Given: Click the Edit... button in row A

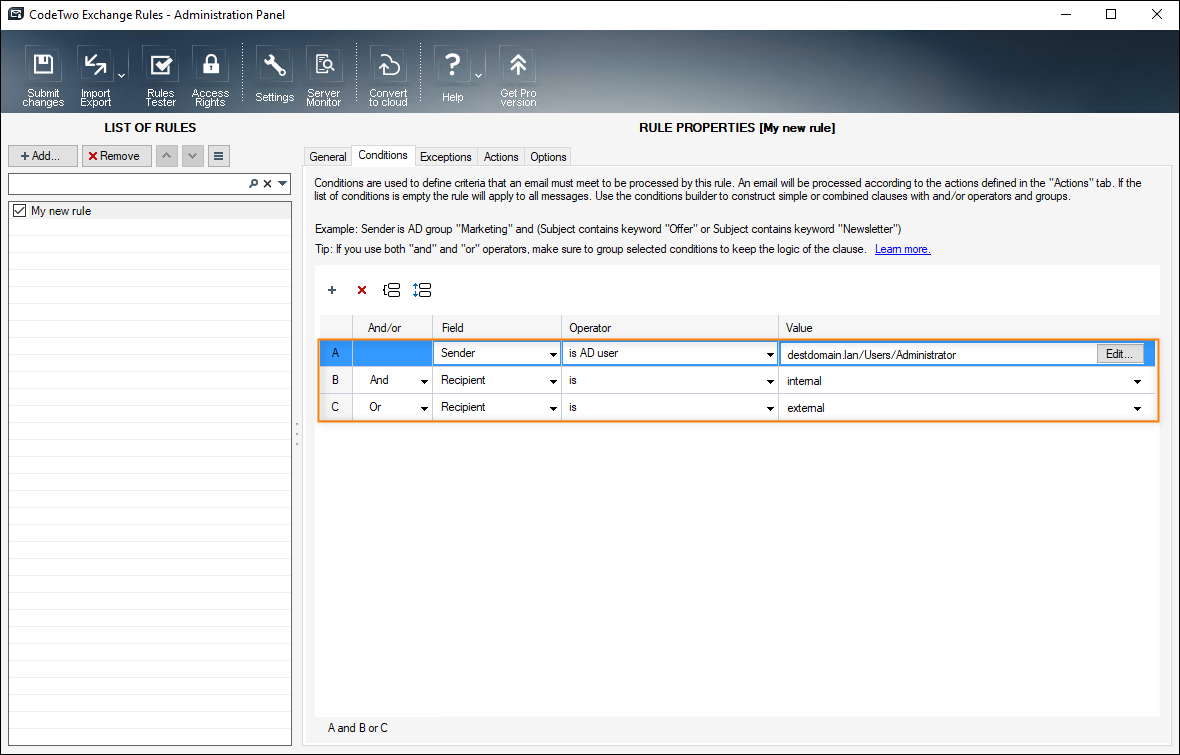Looking at the screenshot, I should pyautogui.click(x=1120, y=354).
